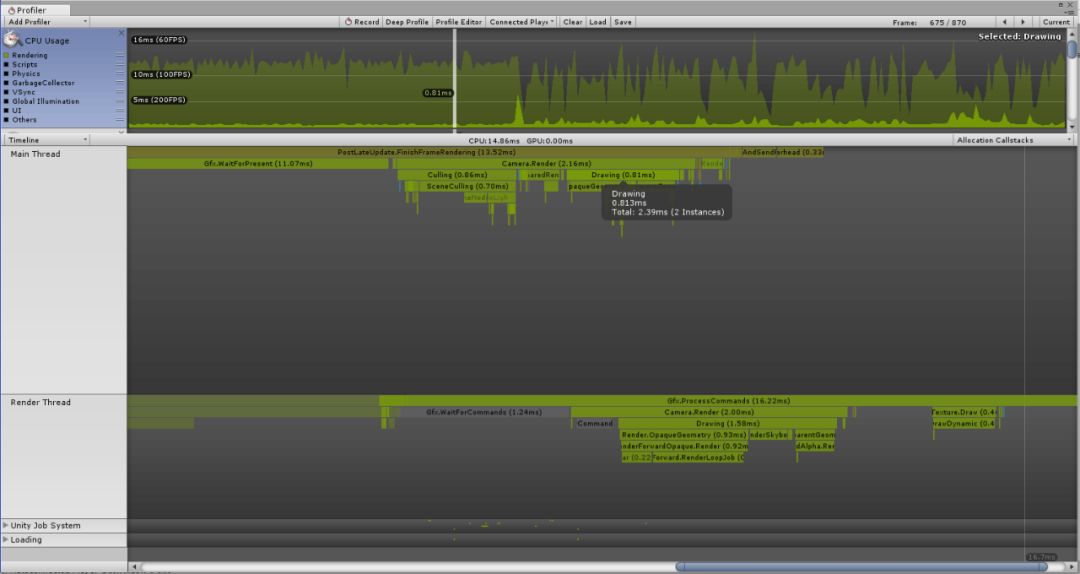Click the 16ms (60FPS) chart label
The image size is (1080, 574).
159,40
